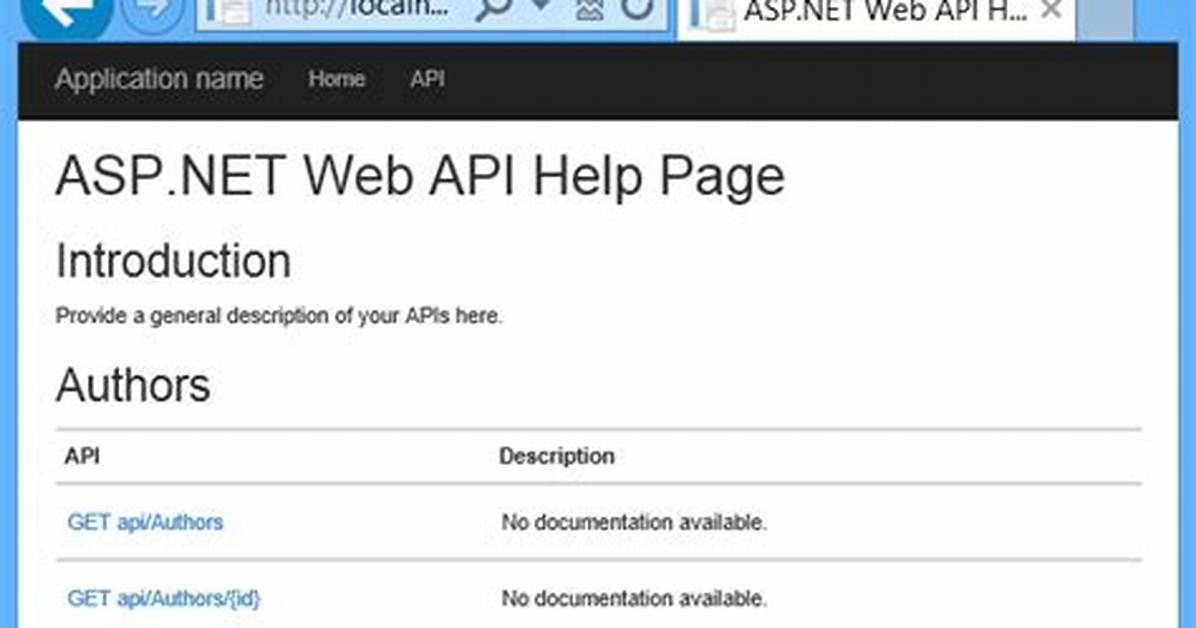Click 'No documentation available.' for GET api/Authors
The height and width of the screenshot is (628, 1196).
coord(634,523)
